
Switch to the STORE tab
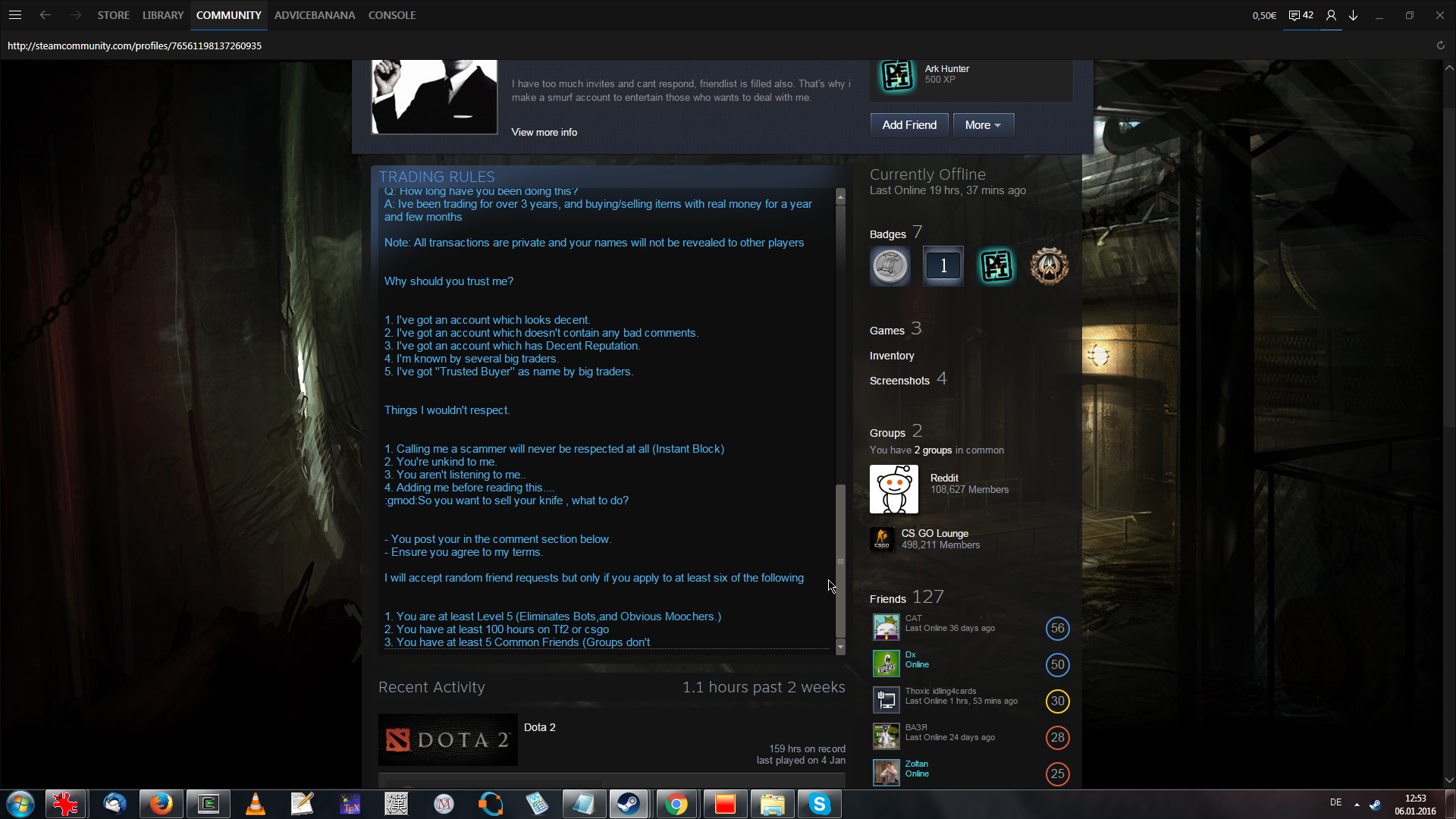tap(113, 15)
